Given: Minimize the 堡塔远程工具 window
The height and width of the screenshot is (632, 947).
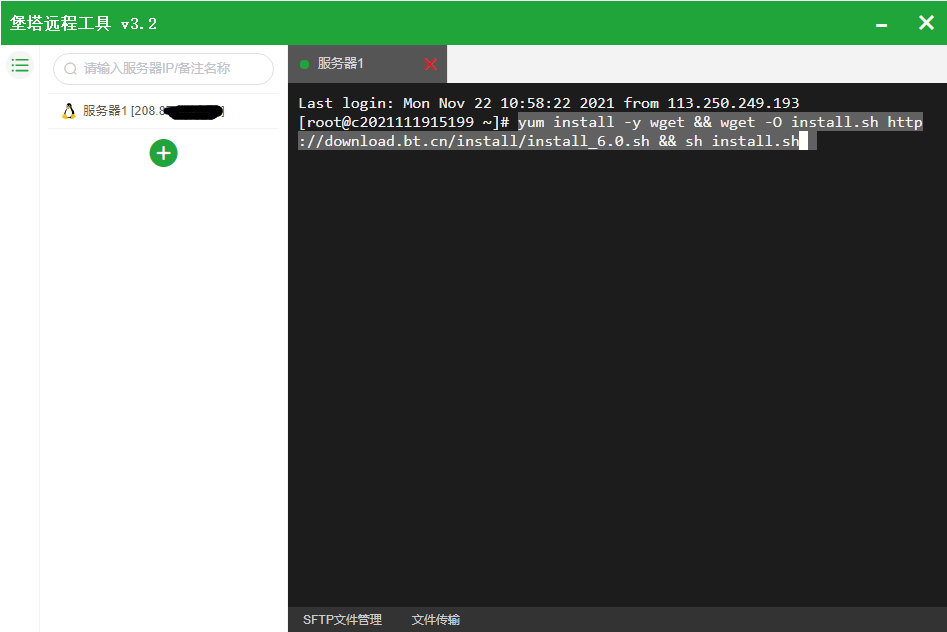Looking at the screenshot, I should [882, 25].
